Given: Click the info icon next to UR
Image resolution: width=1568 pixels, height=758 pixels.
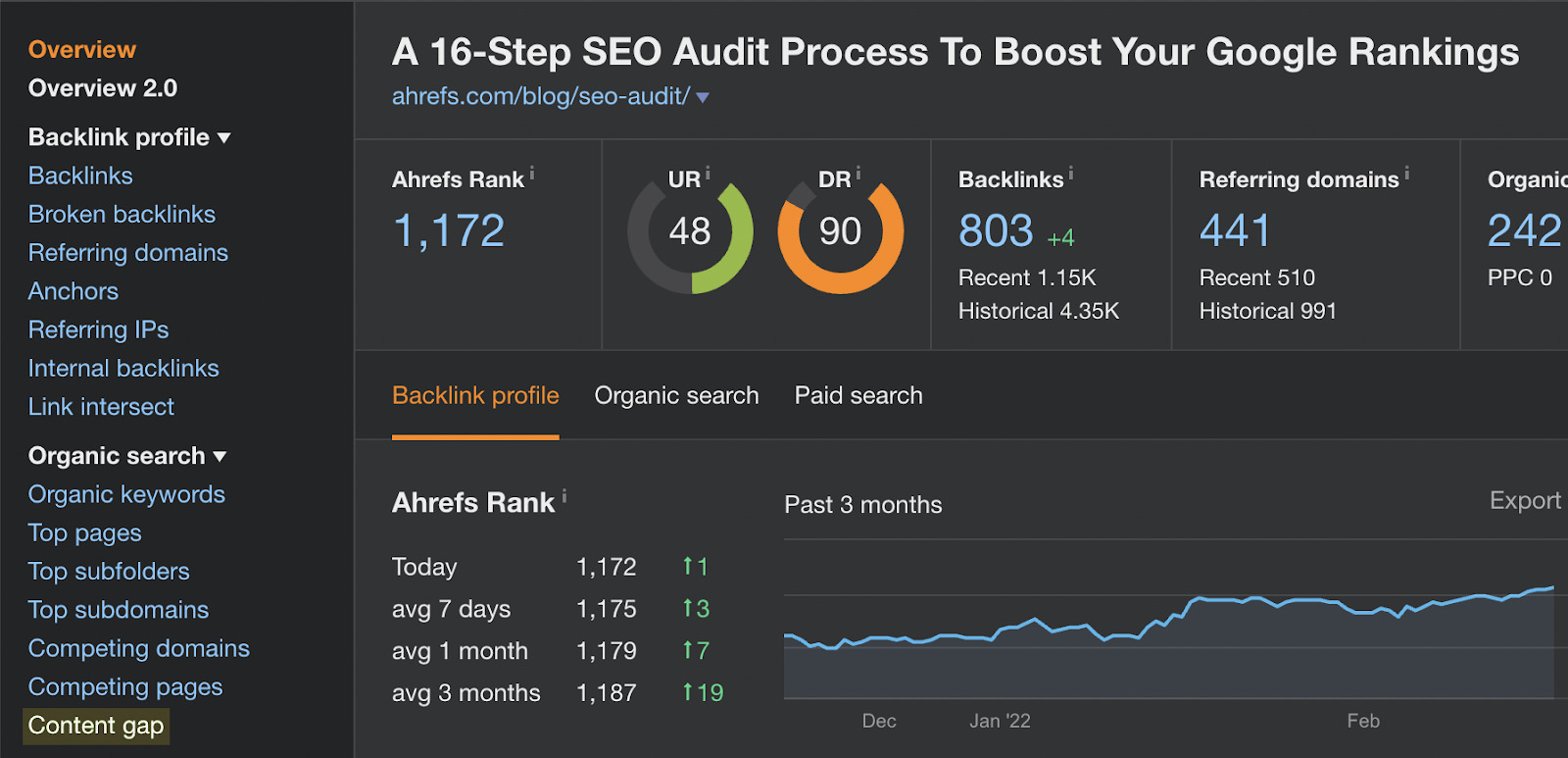Looking at the screenshot, I should pos(708,174).
